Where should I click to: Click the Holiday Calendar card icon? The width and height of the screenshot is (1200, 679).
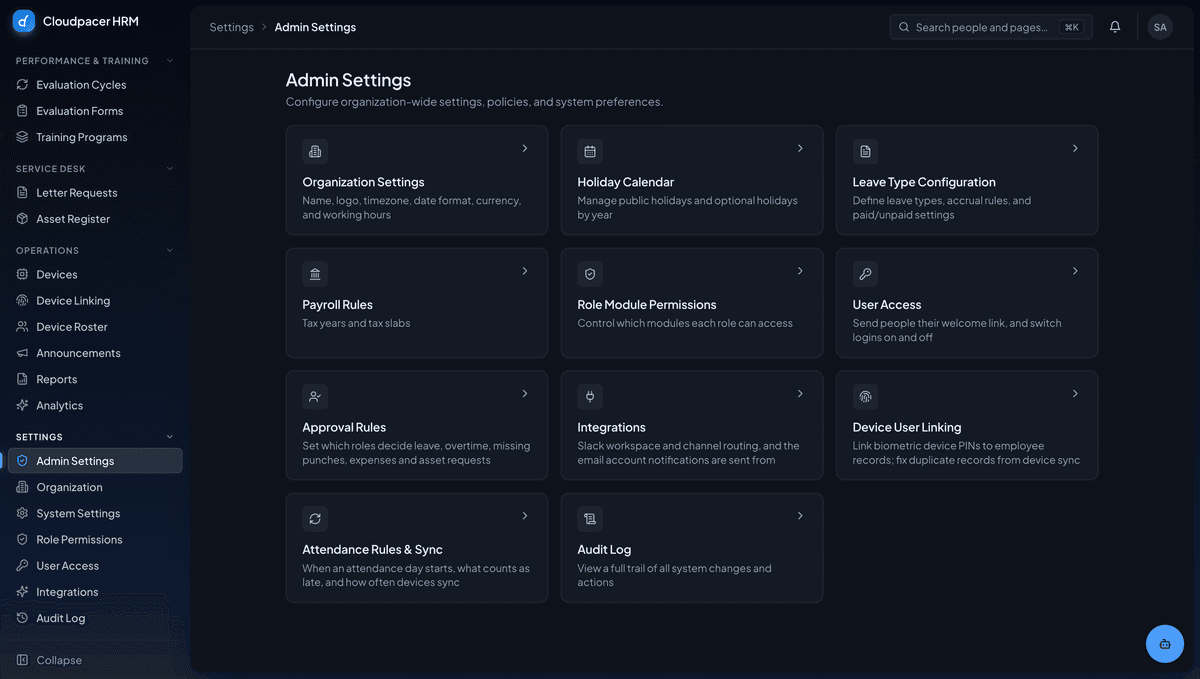pyautogui.click(x=590, y=151)
